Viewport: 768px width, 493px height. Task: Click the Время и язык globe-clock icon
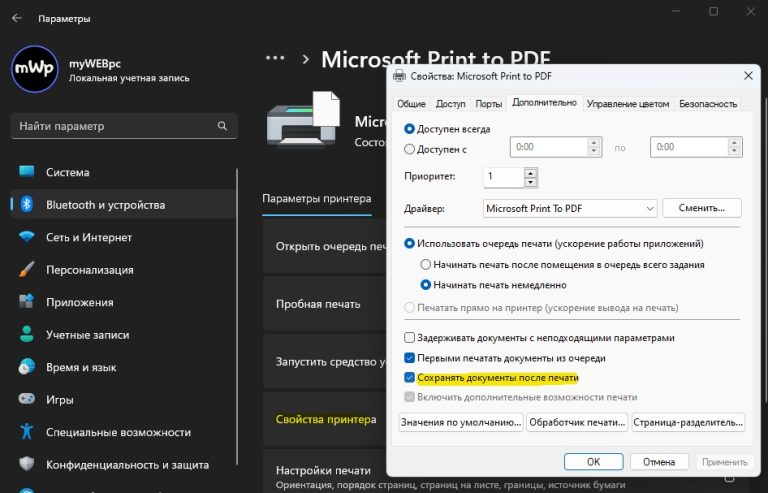point(26,367)
